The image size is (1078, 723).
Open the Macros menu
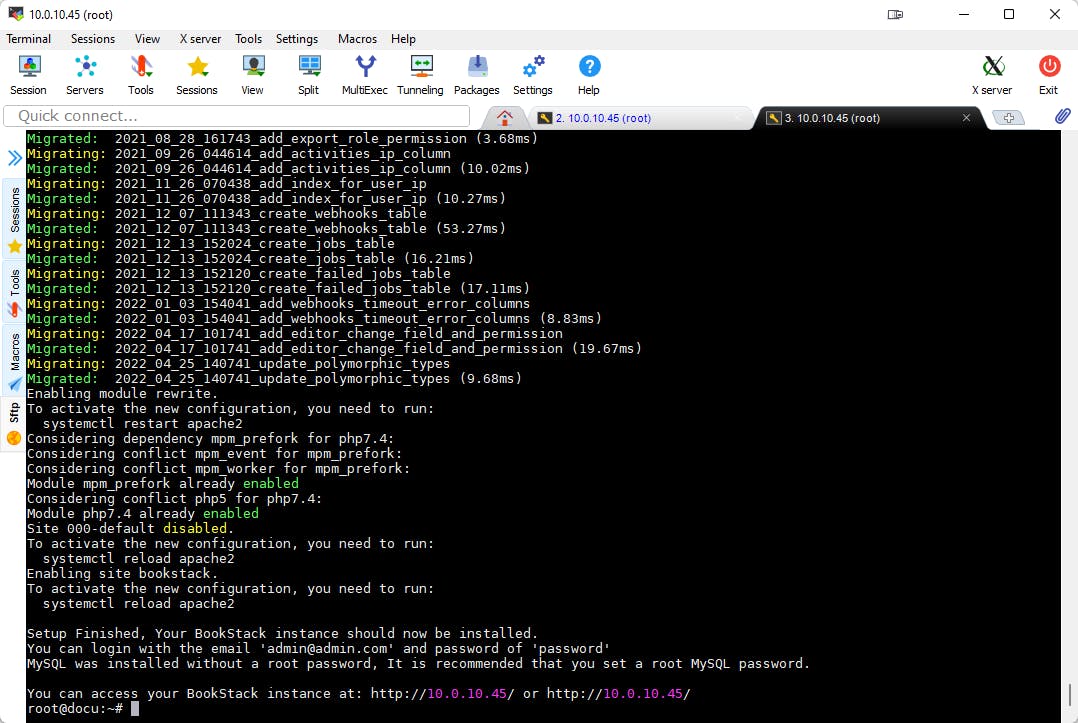coord(358,39)
